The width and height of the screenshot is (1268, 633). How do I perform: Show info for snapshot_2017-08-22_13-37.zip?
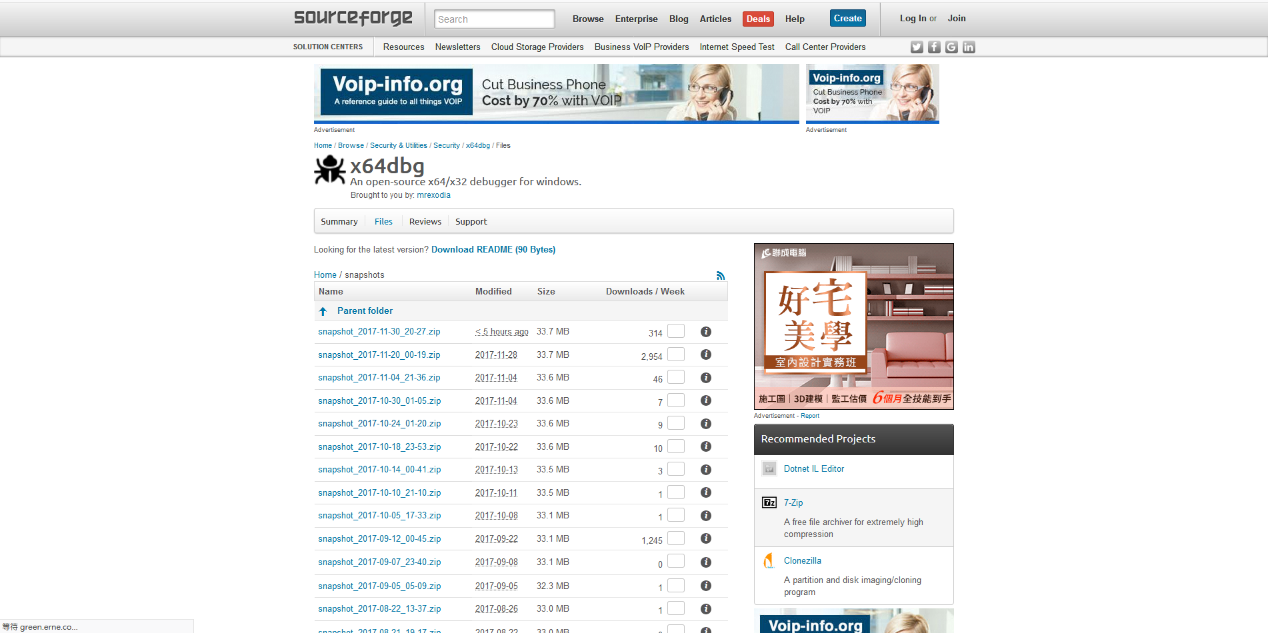click(706, 609)
